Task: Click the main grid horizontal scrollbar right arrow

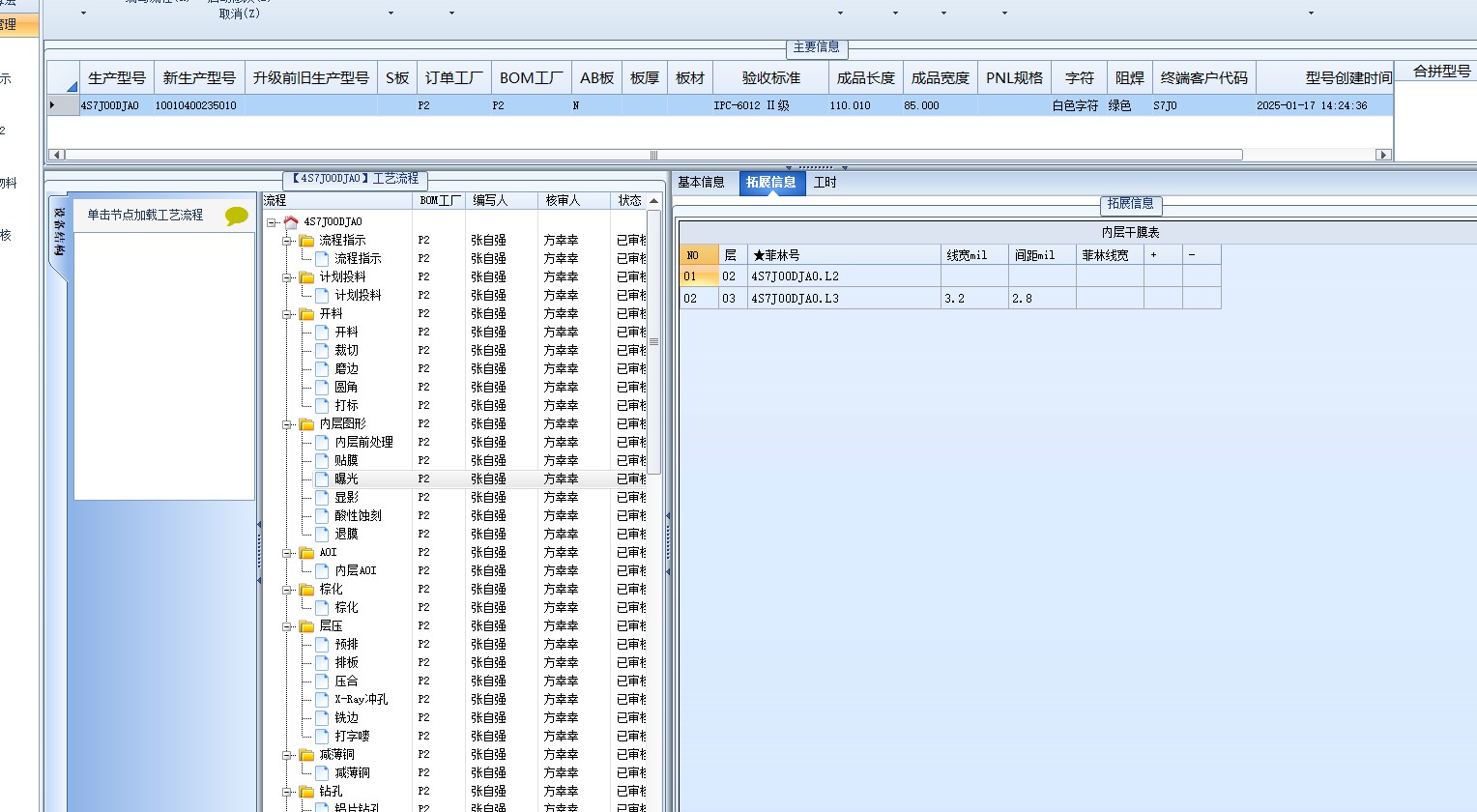Action: click(1383, 155)
